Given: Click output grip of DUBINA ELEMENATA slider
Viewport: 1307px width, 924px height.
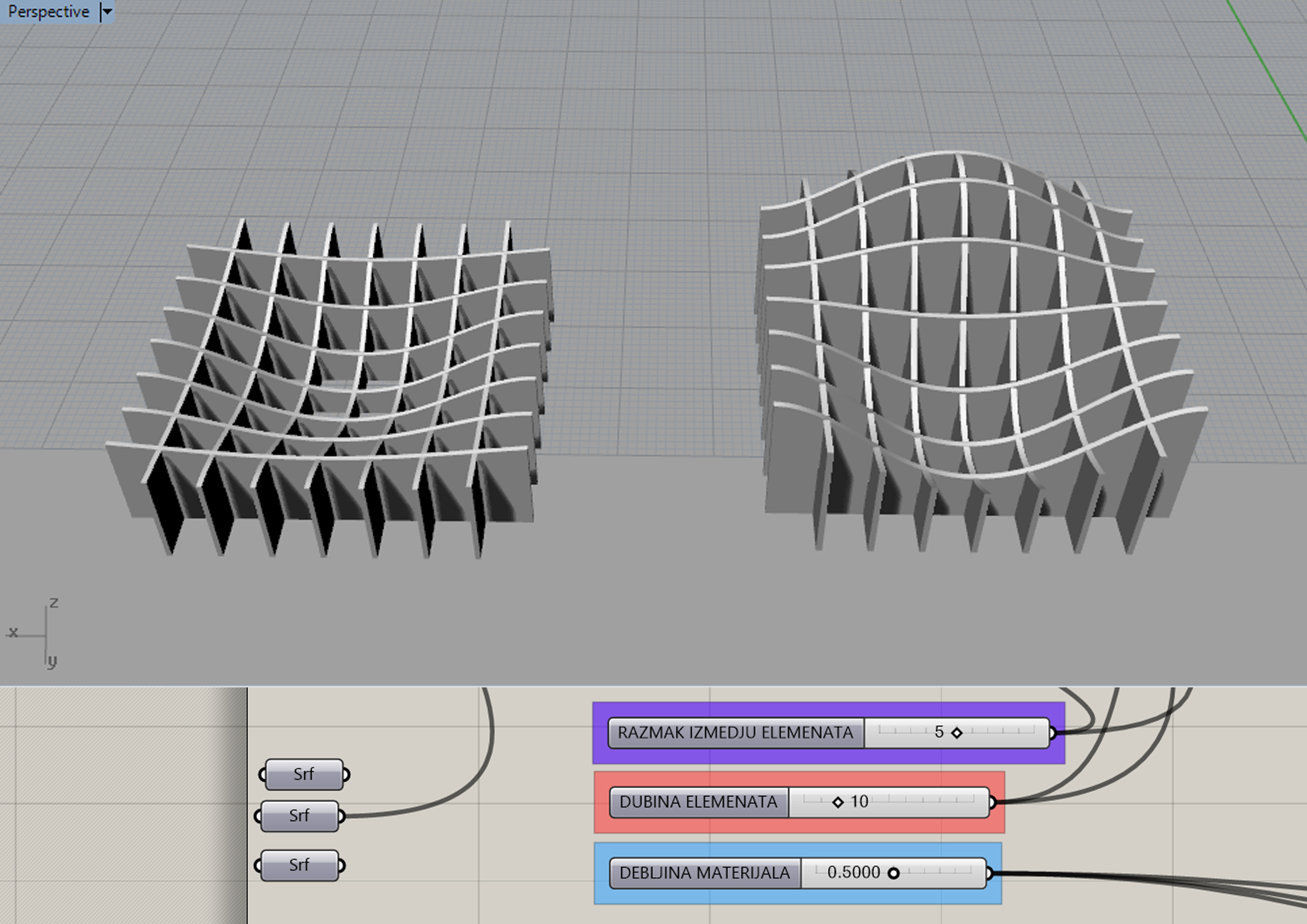Looking at the screenshot, I should coord(993,802).
